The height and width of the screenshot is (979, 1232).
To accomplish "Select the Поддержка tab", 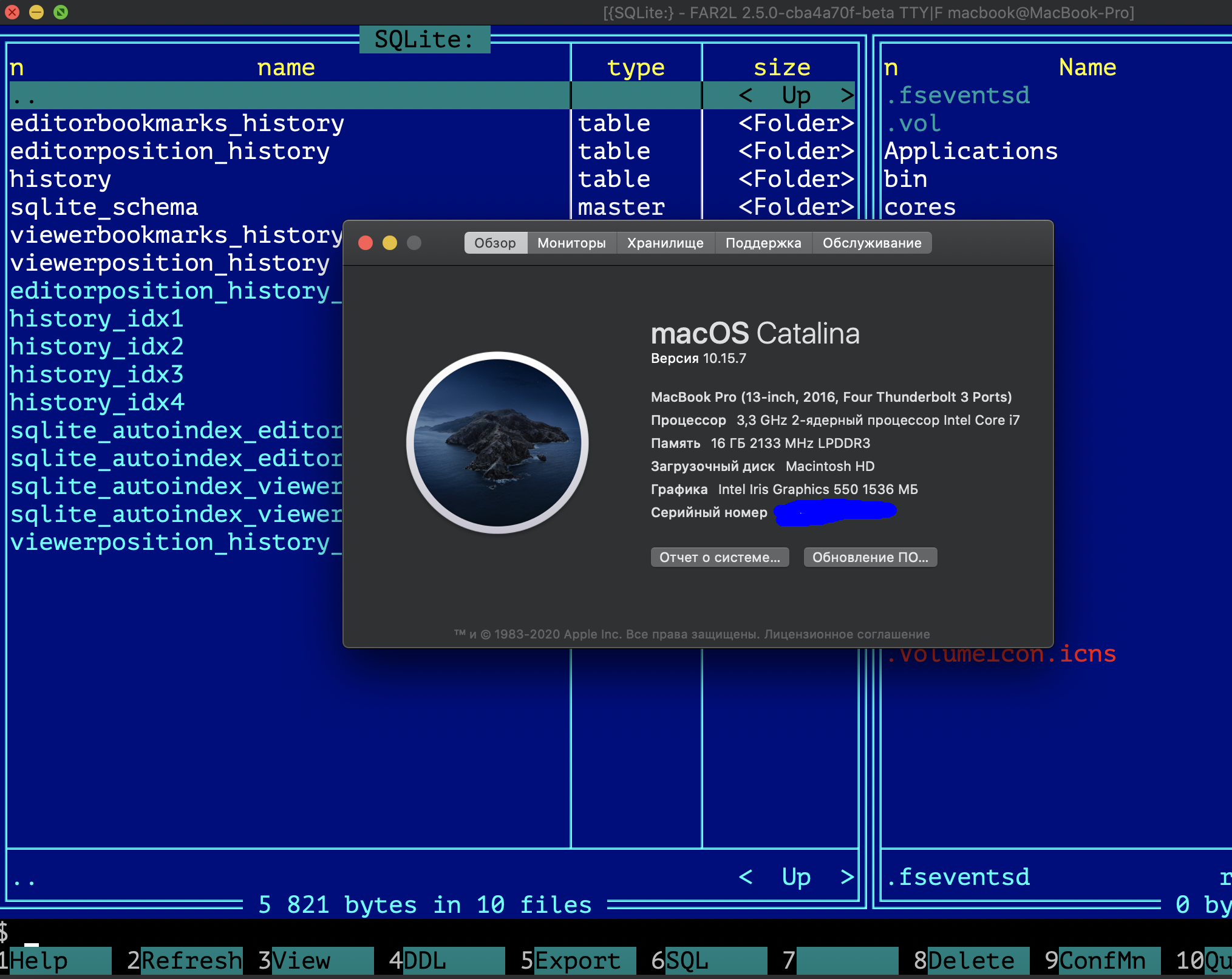I will coord(763,243).
